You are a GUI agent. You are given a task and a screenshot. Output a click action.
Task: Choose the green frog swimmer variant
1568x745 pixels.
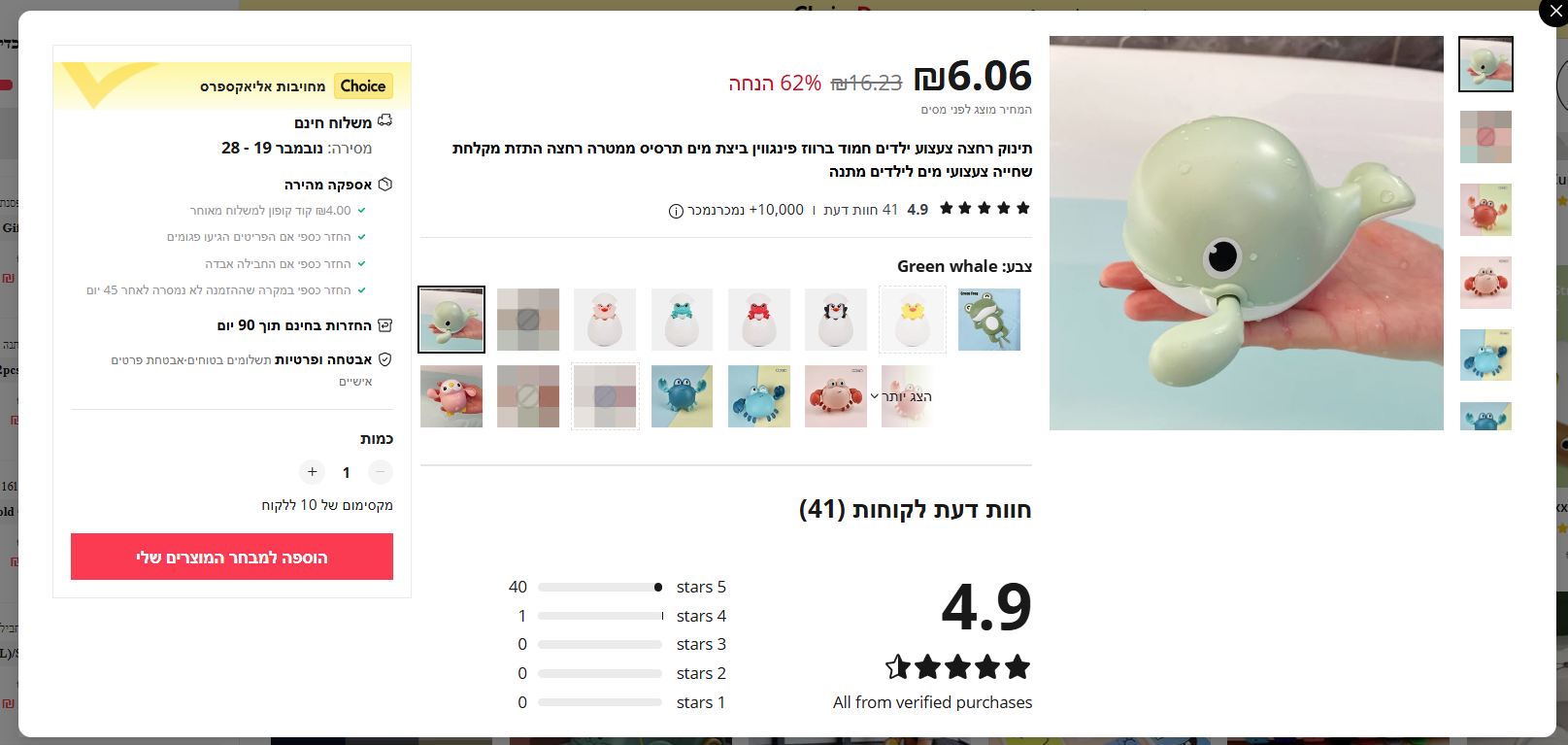(x=989, y=320)
